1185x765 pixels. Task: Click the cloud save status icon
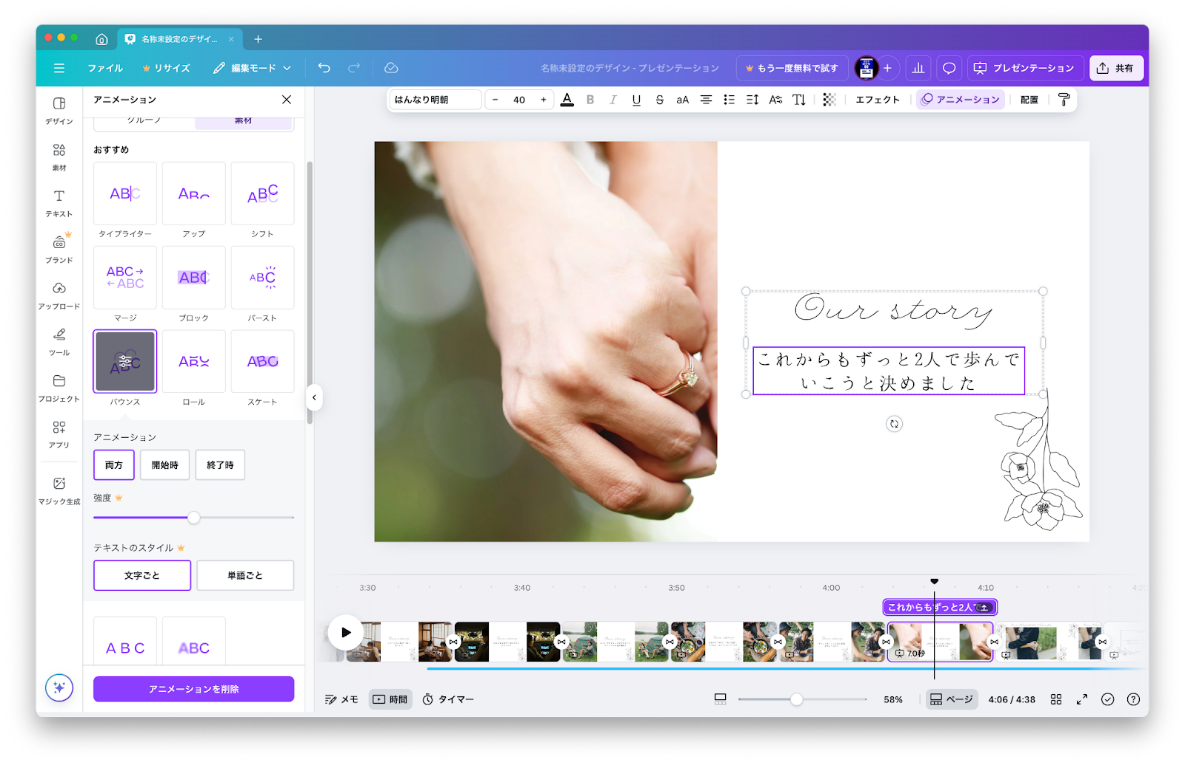391,68
